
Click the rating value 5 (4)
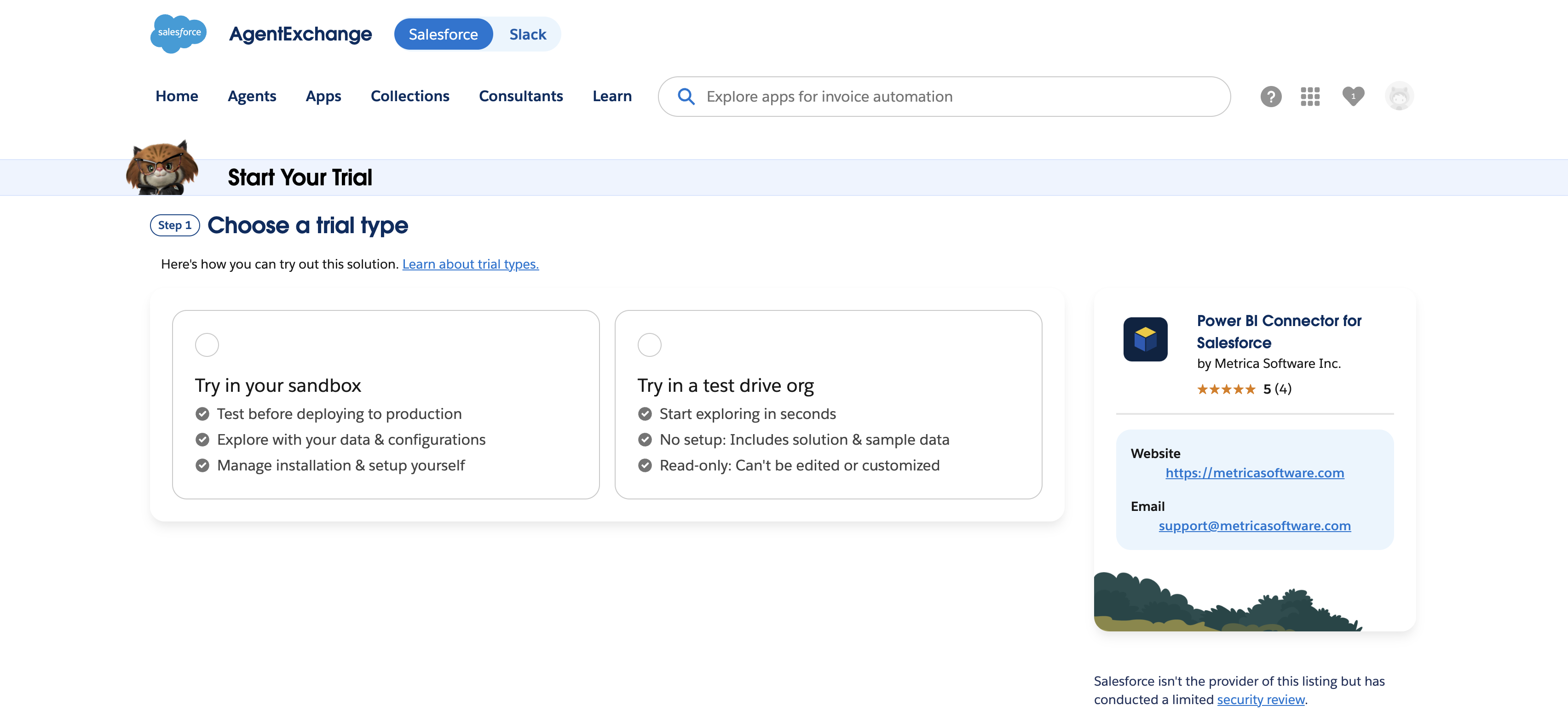(1277, 389)
